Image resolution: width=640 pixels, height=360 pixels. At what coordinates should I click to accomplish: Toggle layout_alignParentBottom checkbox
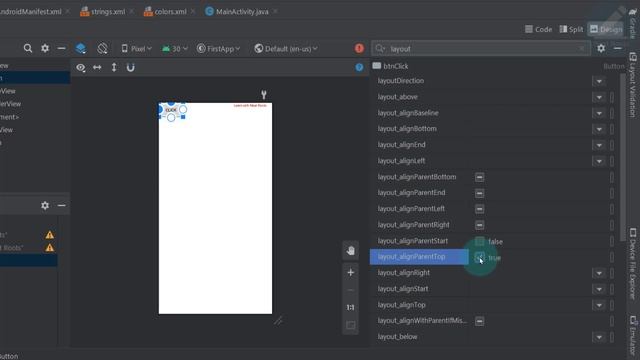(x=480, y=177)
